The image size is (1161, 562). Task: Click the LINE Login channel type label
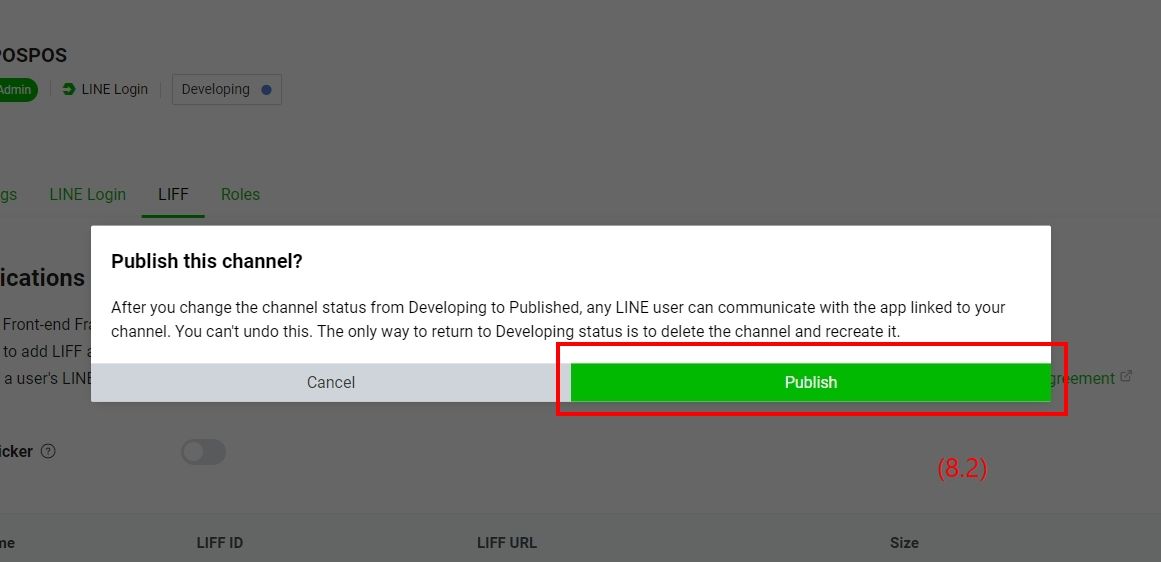click(x=115, y=89)
